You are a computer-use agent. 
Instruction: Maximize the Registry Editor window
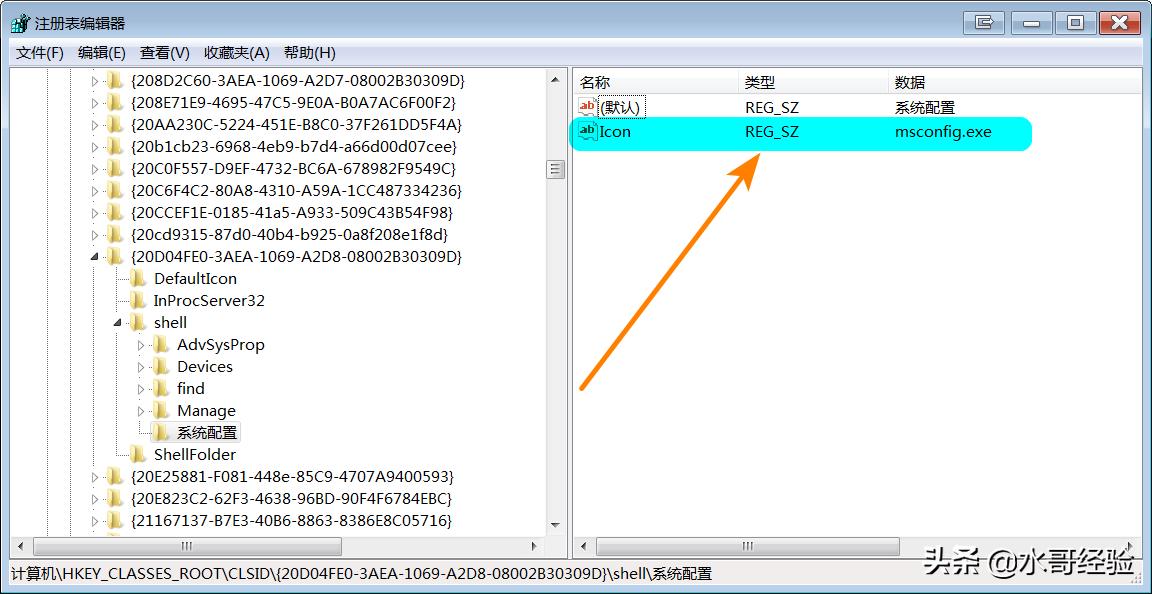click(1075, 23)
